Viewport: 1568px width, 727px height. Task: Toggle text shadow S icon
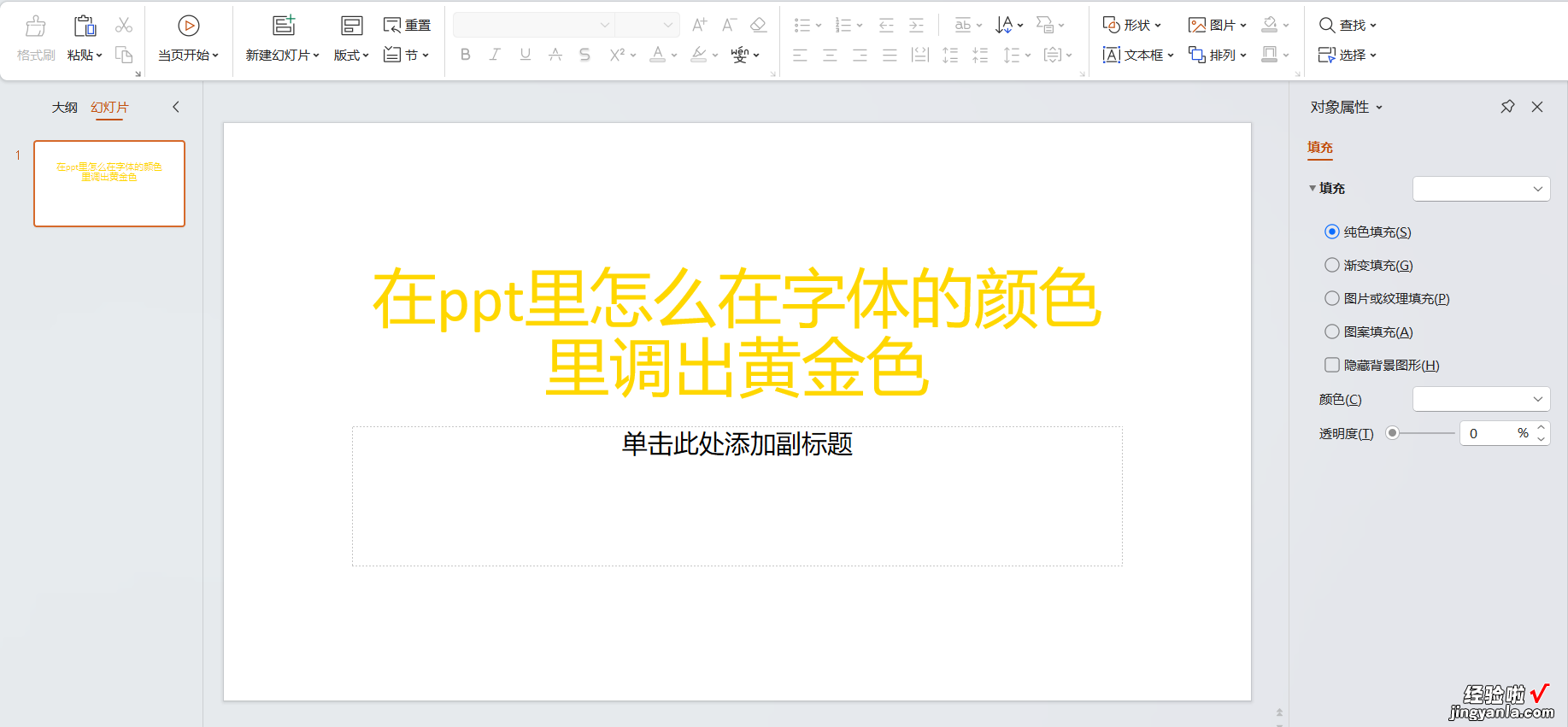click(584, 55)
